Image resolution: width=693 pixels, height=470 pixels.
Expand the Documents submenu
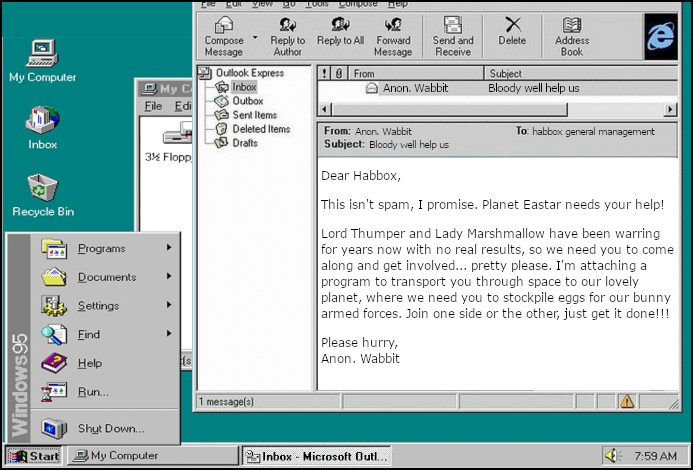[106, 277]
